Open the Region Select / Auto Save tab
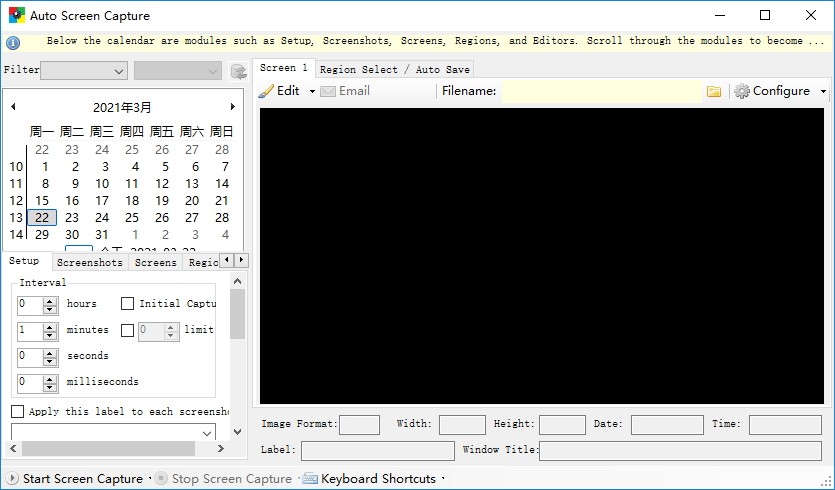The image size is (835, 490). [x=395, y=69]
